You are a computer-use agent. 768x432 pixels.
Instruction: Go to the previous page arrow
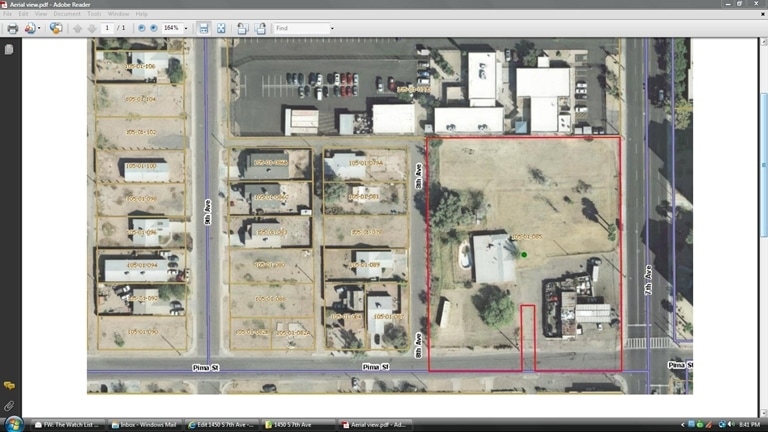tap(78, 28)
